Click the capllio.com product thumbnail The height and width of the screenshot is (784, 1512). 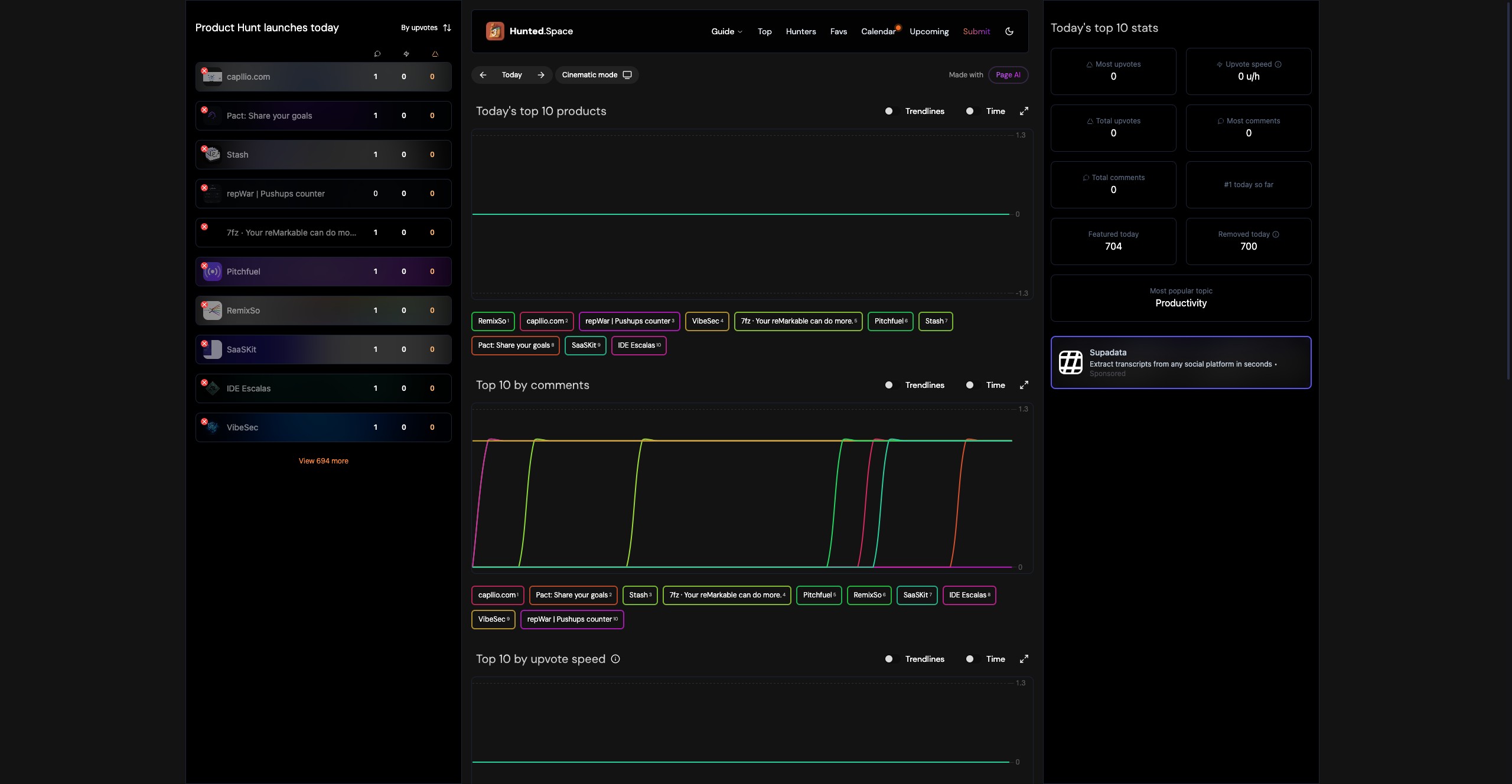213,77
